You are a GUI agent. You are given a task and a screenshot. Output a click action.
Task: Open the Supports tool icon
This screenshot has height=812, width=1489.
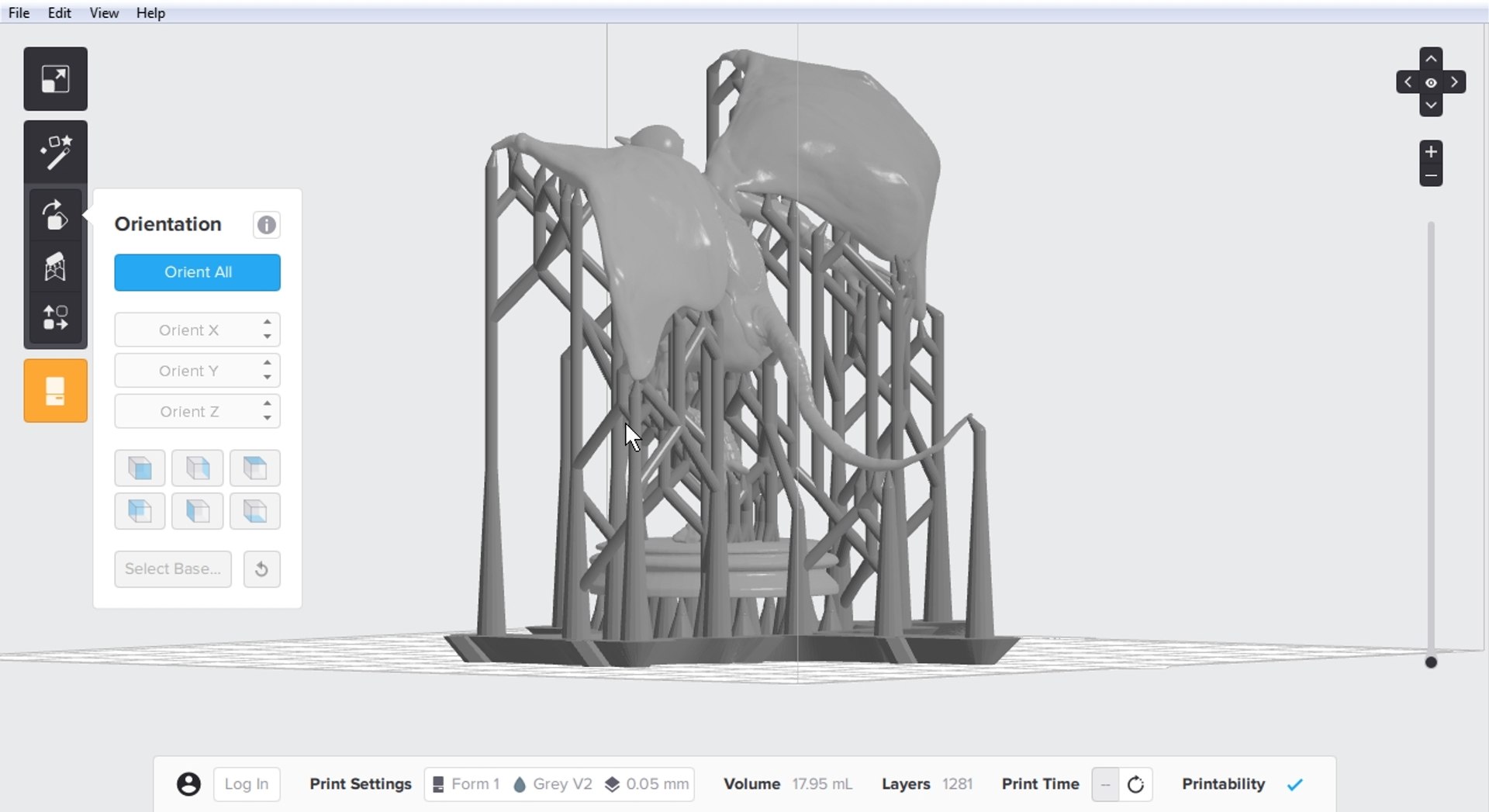55,266
